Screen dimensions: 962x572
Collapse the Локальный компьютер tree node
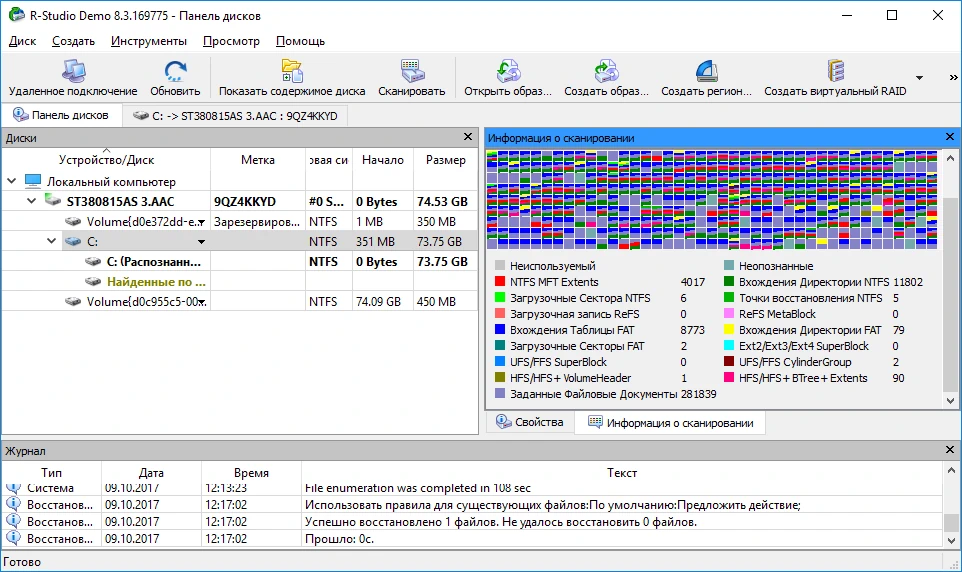(x=12, y=181)
